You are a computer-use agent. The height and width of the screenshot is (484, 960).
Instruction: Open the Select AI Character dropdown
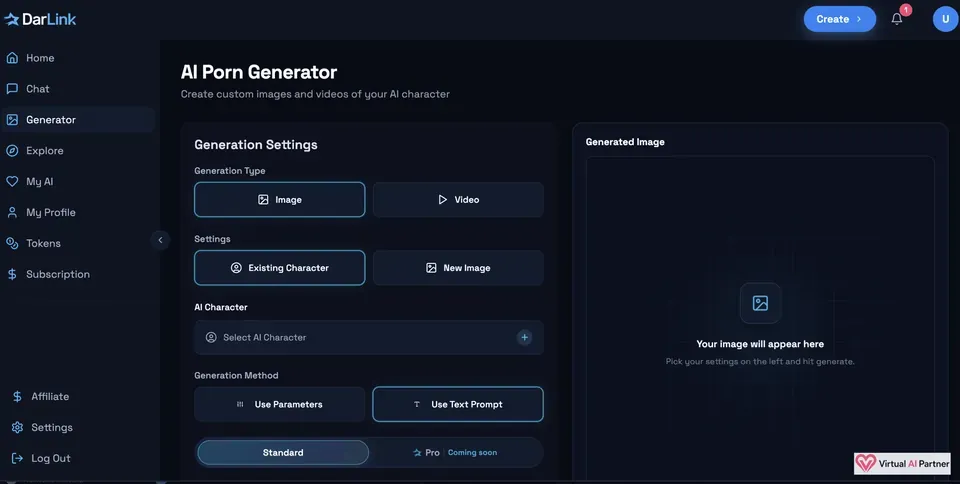(369, 337)
